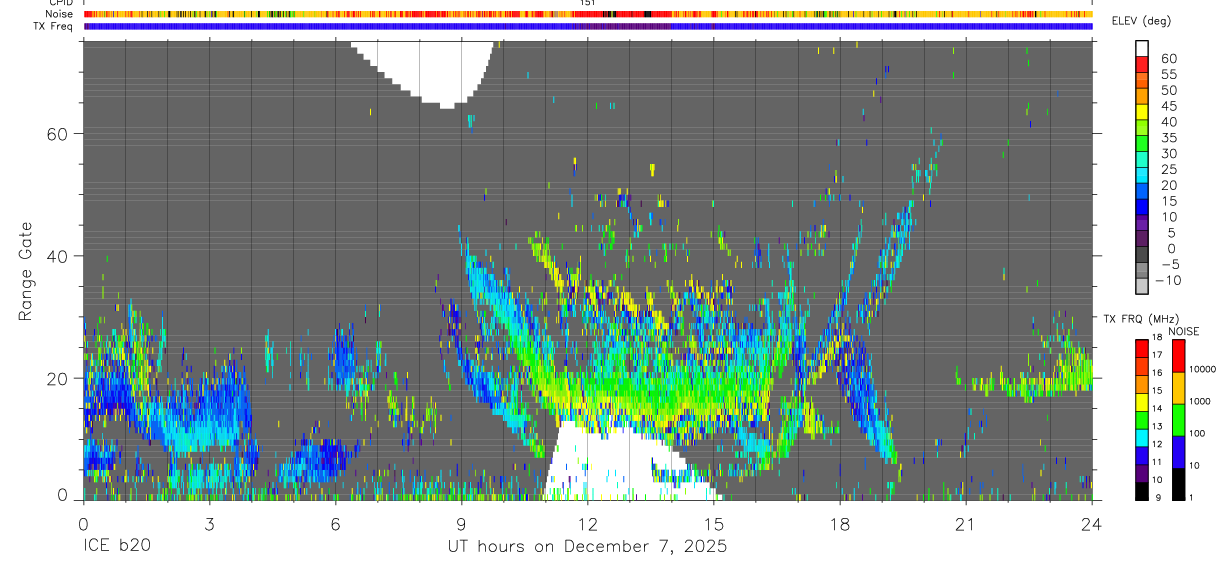This screenshot has width=1228, height=567.
Task: Click the "3" tick on the UT hours axis
Action: pos(209,523)
